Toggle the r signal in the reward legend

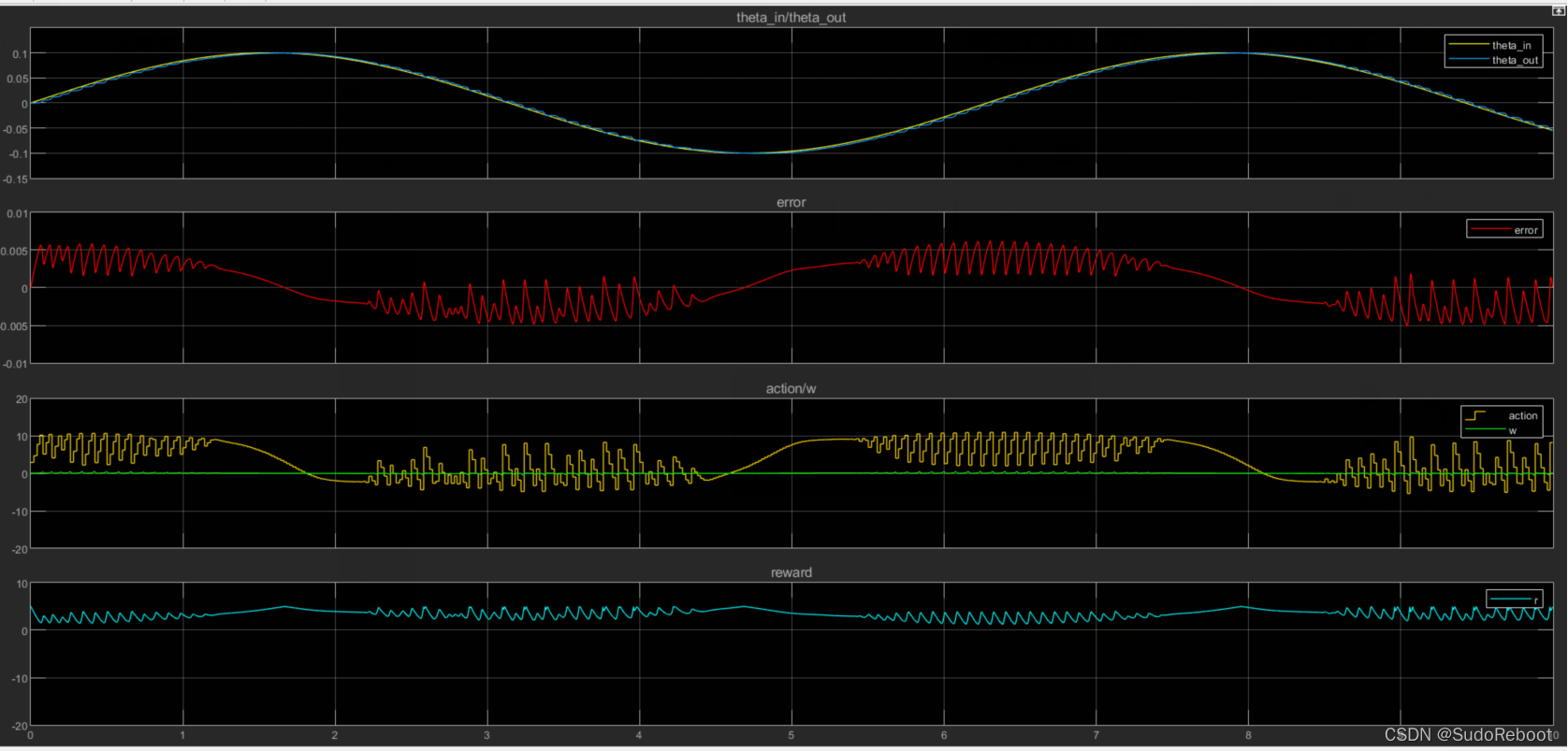(x=1514, y=599)
